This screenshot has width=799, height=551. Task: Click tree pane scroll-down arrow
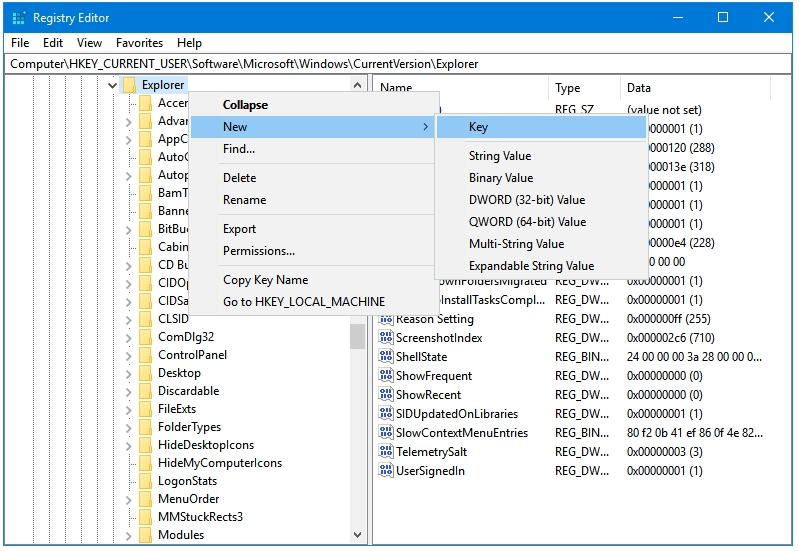[357, 535]
